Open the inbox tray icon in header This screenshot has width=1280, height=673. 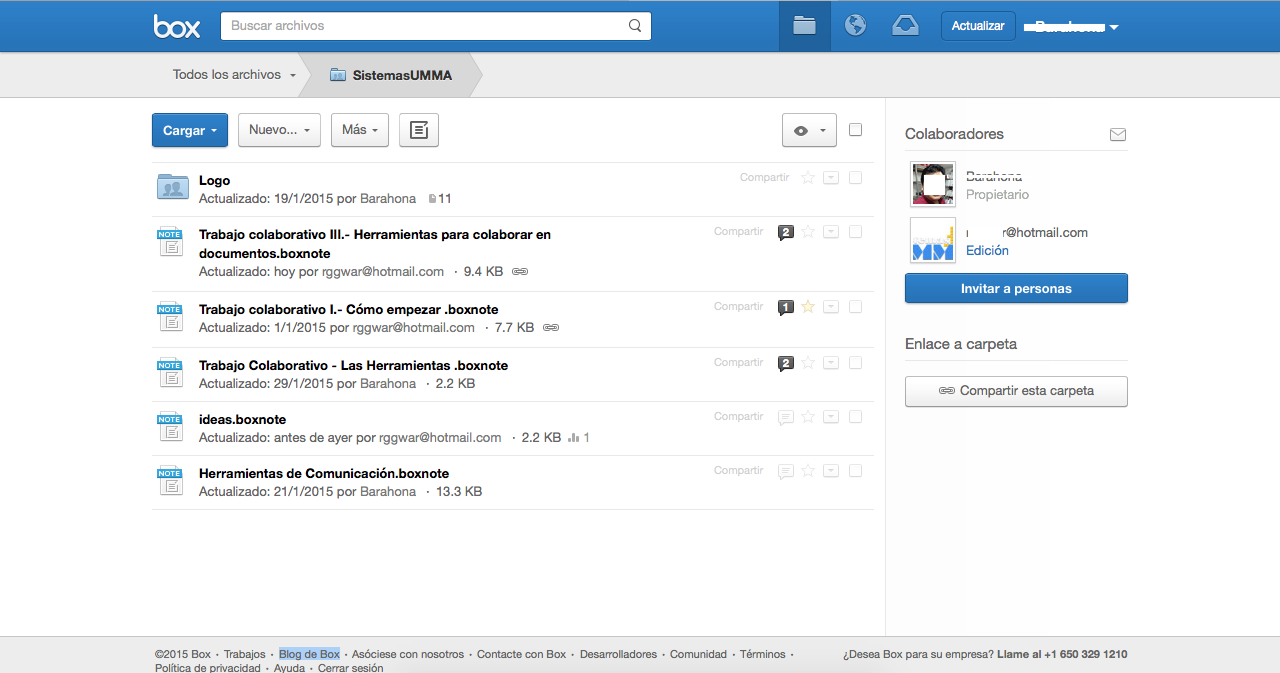click(905, 26)
